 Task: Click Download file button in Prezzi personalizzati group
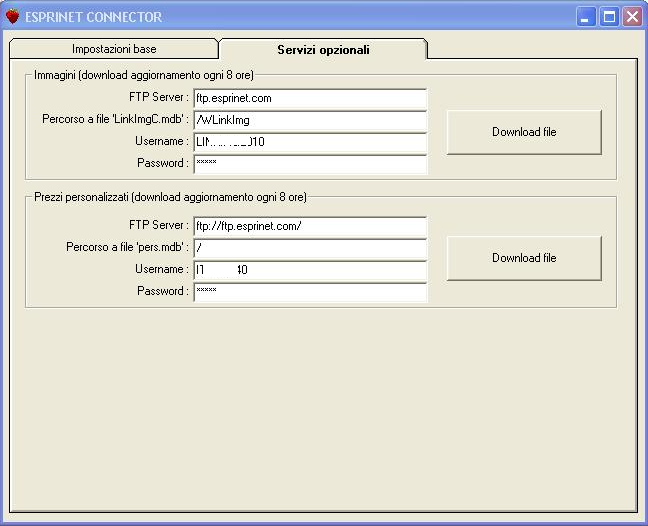(524, 258)
